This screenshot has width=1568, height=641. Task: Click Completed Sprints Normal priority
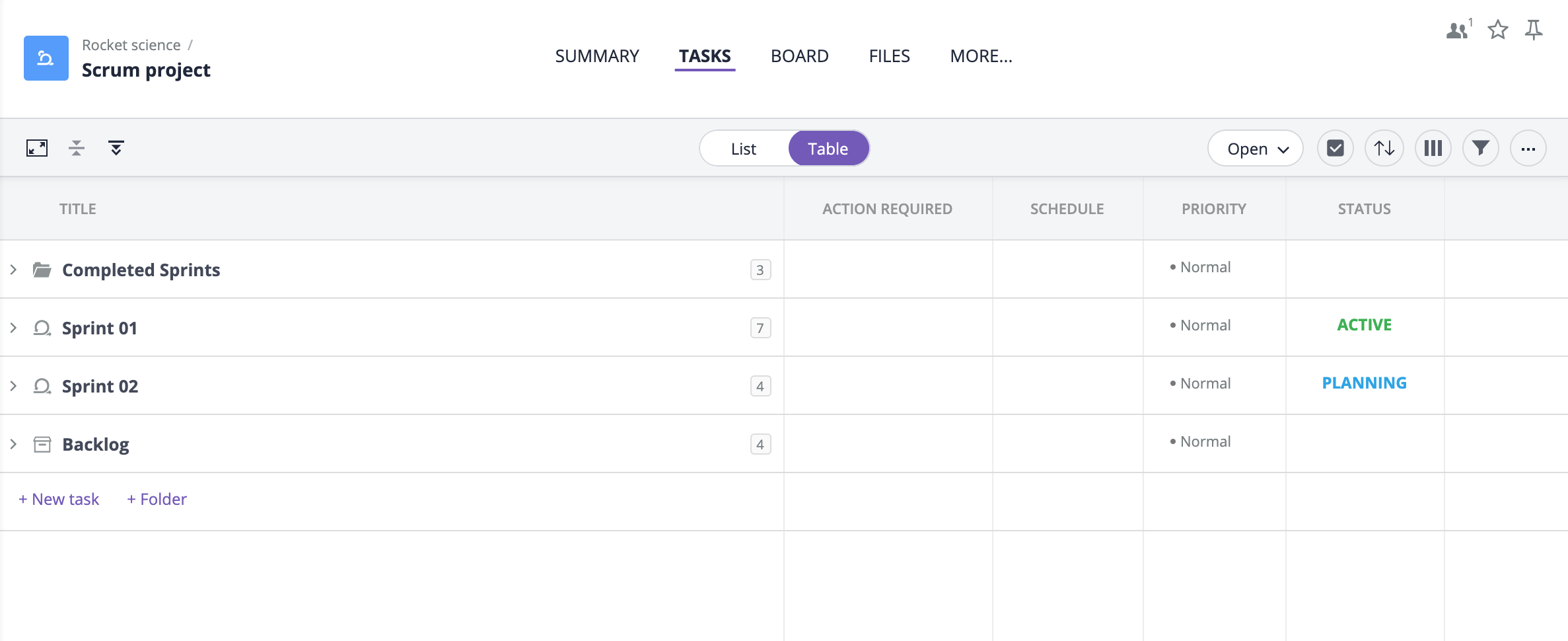(x=1200, y=267)
